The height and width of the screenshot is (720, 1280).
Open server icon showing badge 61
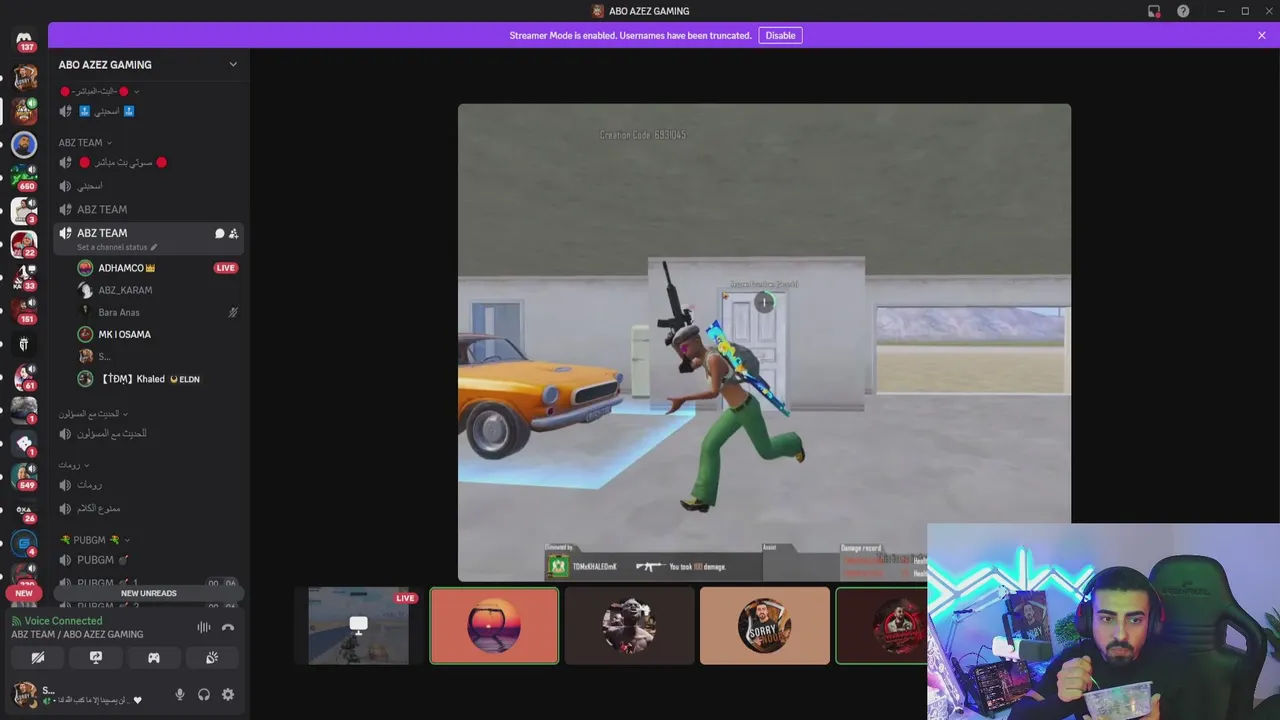tap(24, 377)
